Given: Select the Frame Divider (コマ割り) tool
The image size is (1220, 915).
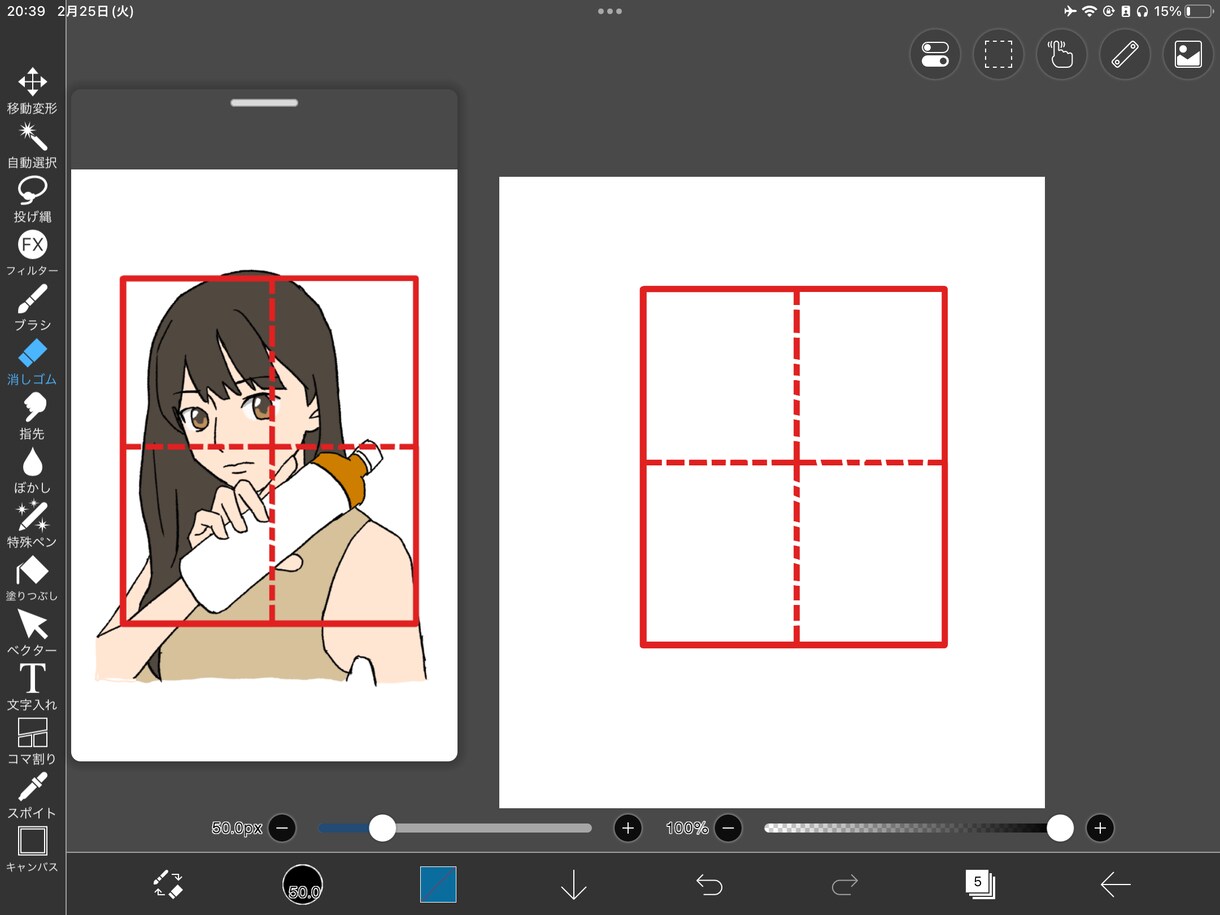Looking at the screenshot, I should coord(32,740).
